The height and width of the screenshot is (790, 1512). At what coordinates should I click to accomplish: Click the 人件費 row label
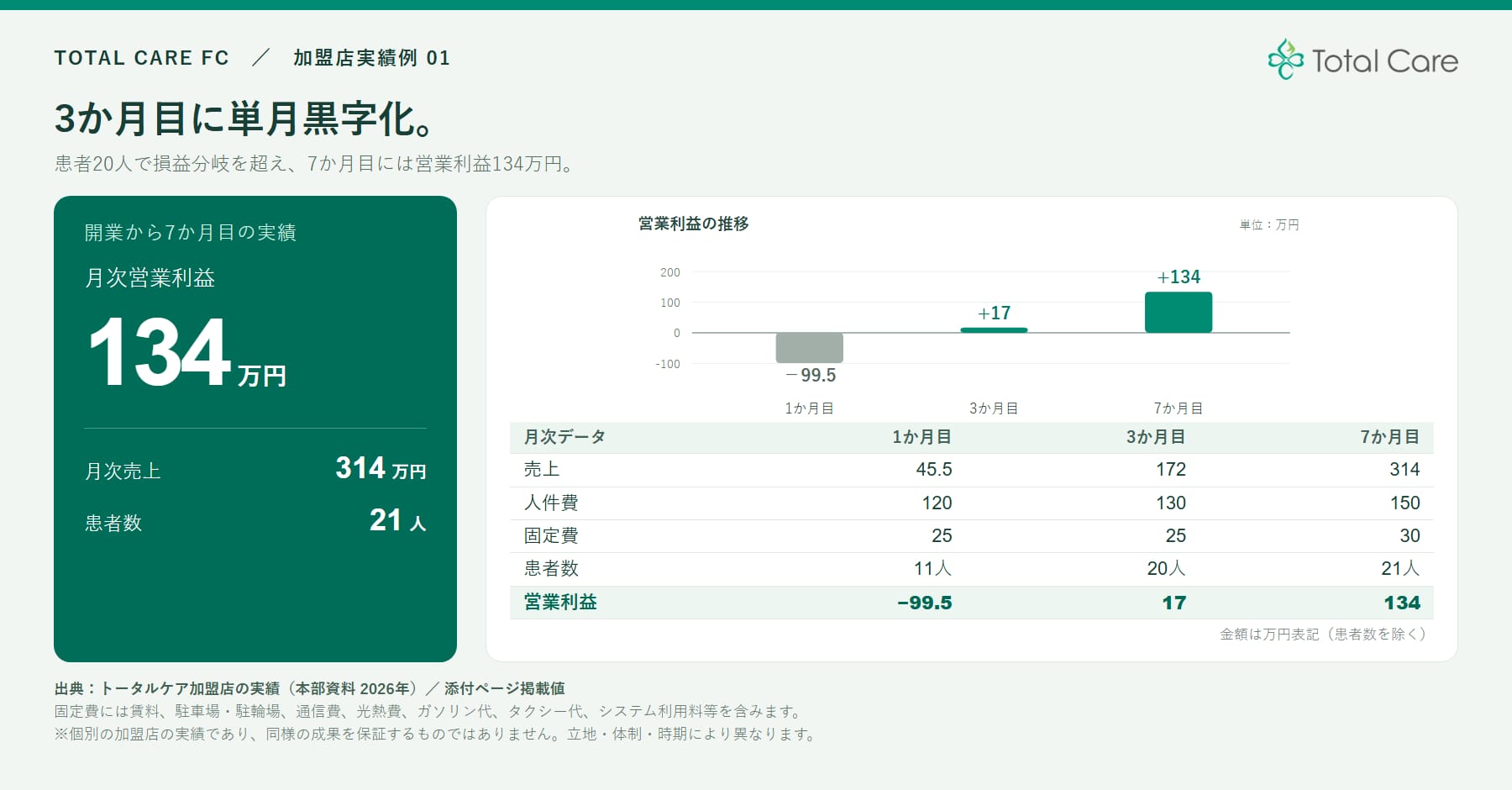point(551,503)
